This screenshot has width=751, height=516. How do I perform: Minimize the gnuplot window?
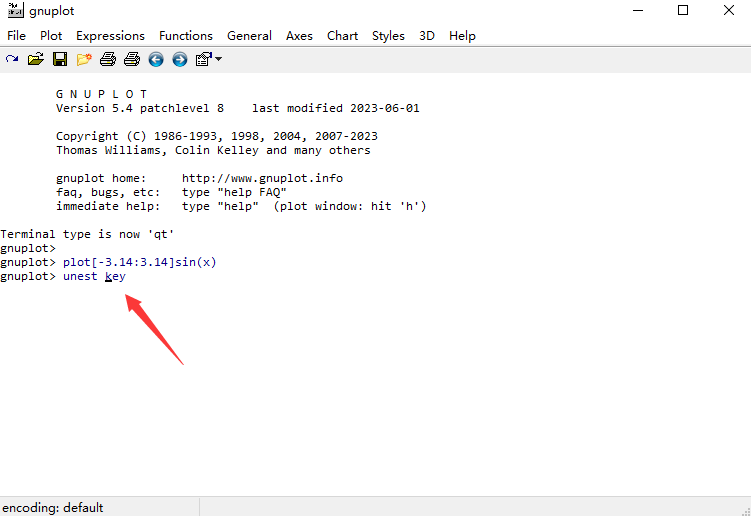point(638,10)
